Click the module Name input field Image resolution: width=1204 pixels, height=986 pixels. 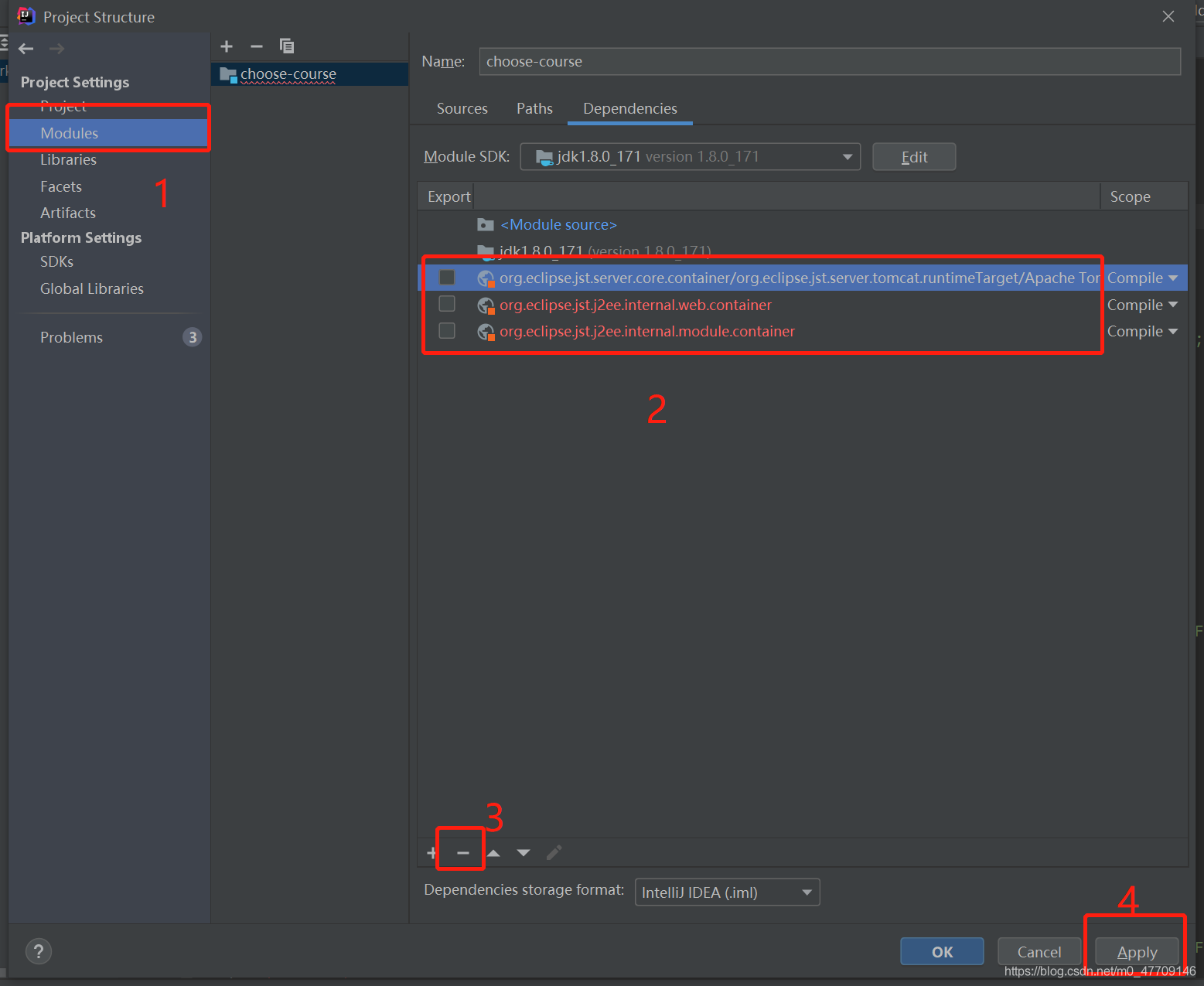pyautogui.click(x=829, y=62)
